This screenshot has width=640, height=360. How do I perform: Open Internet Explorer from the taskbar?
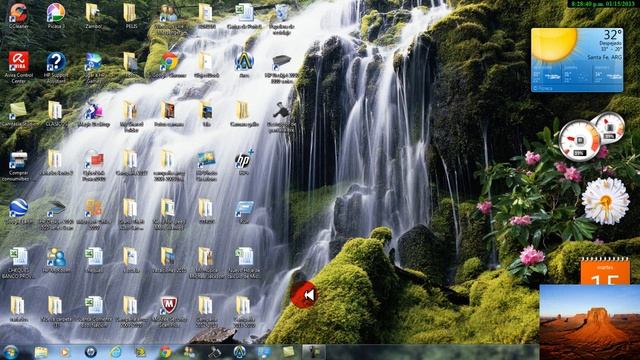click(116, 352)
